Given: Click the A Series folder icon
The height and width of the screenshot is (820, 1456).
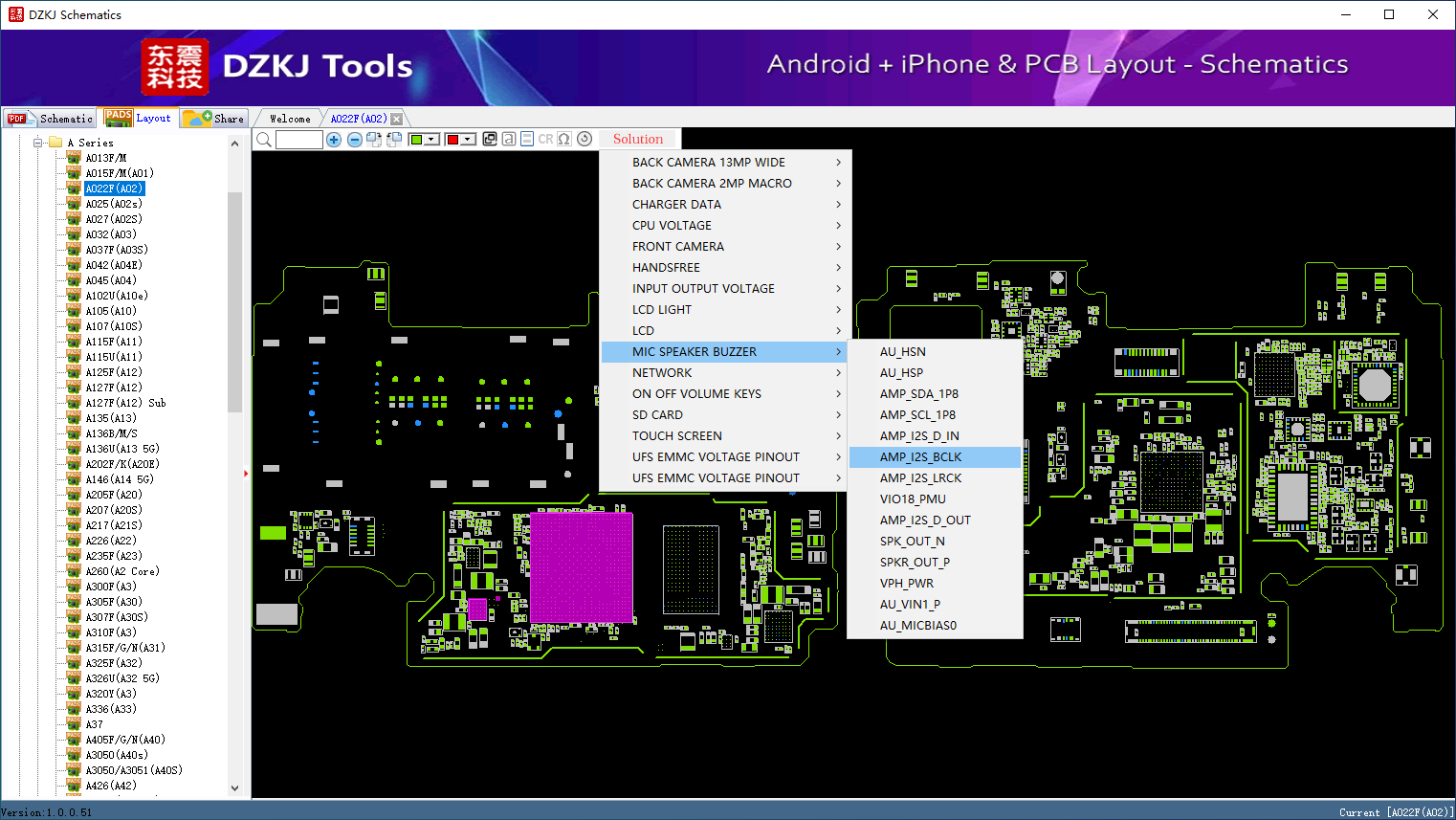Looking at the screenshot, I should tap(55, 143).
